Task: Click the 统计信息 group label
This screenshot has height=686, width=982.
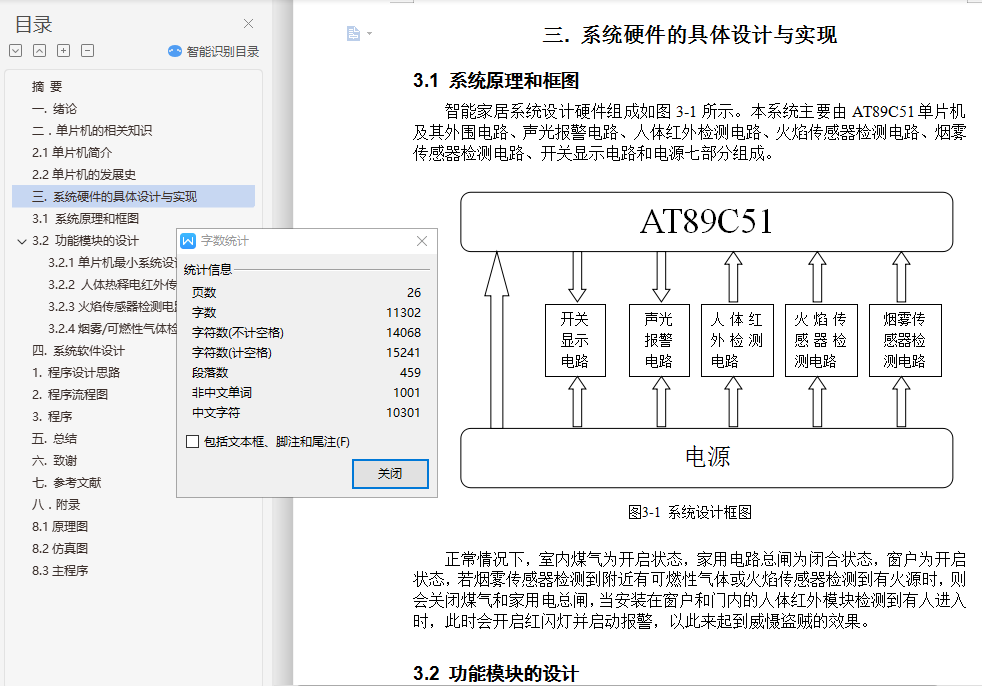Action: (207, 270)
